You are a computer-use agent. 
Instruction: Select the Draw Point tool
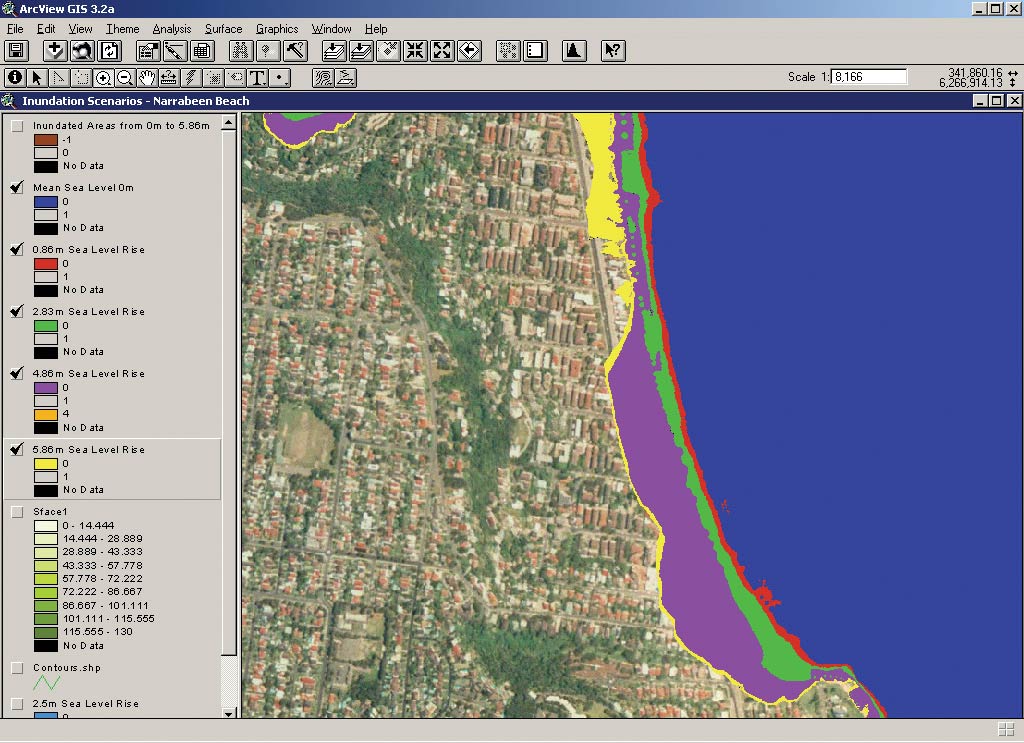280,78
